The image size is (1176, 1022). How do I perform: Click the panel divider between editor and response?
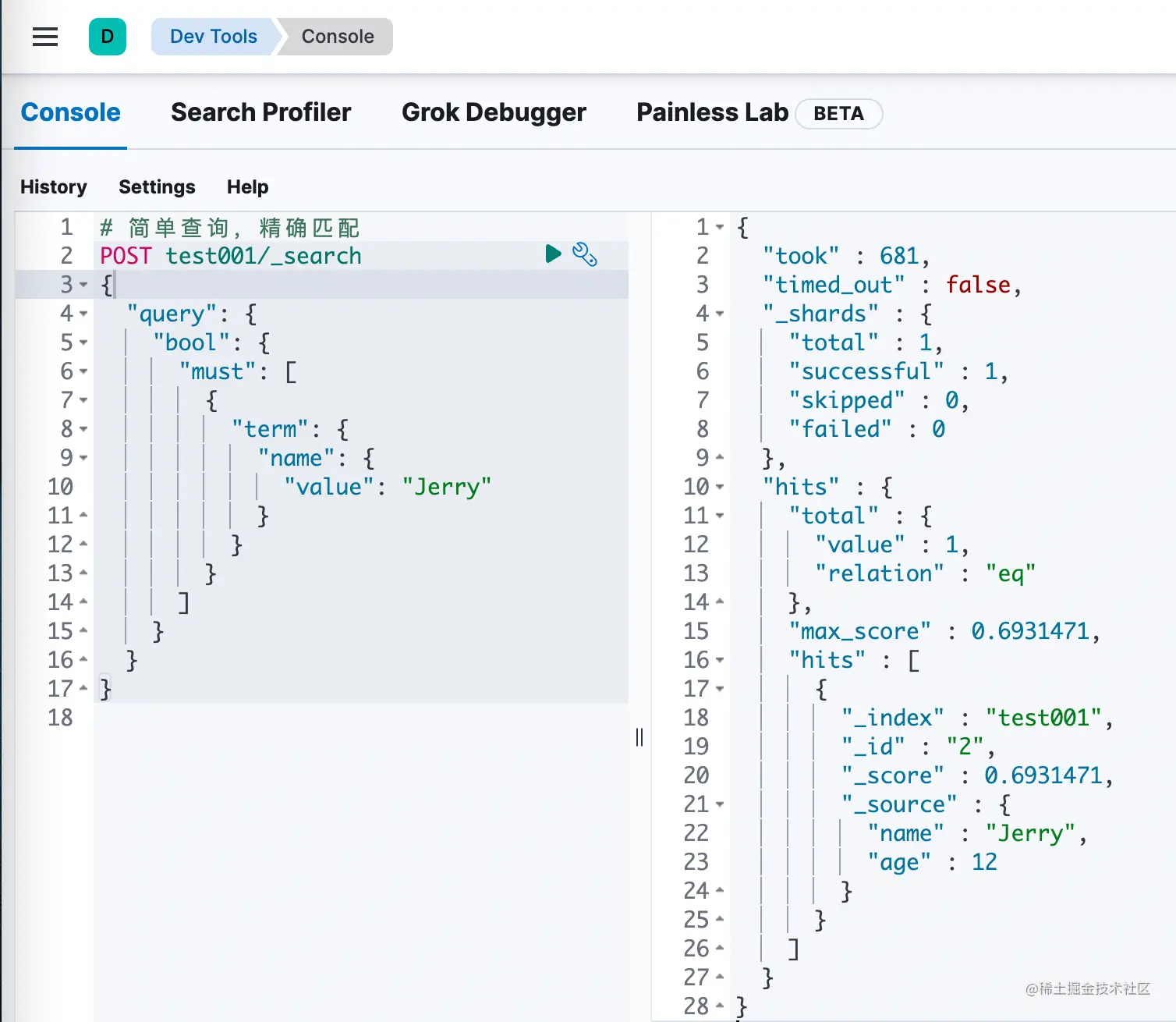coord(639,736)
